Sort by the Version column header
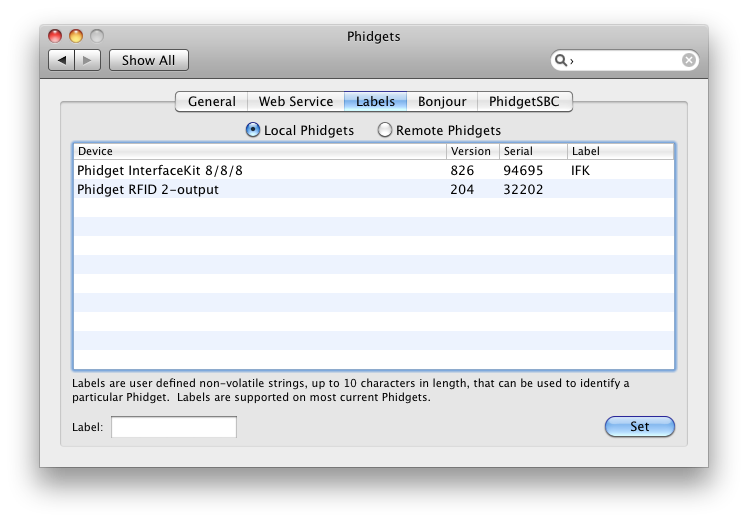The height and width of the screenshot is (522, 748). 473,151
